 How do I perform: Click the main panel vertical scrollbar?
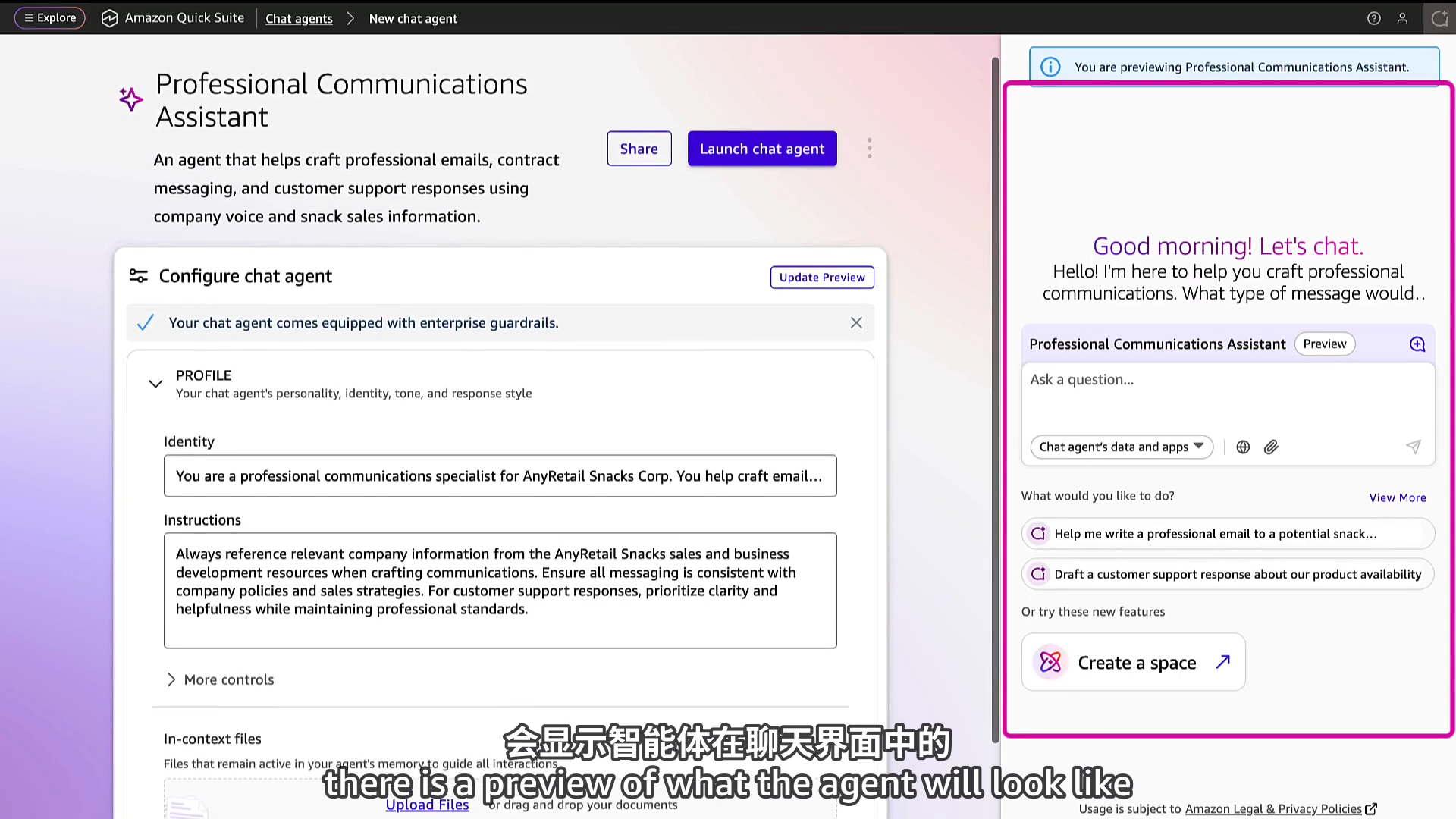995,400
